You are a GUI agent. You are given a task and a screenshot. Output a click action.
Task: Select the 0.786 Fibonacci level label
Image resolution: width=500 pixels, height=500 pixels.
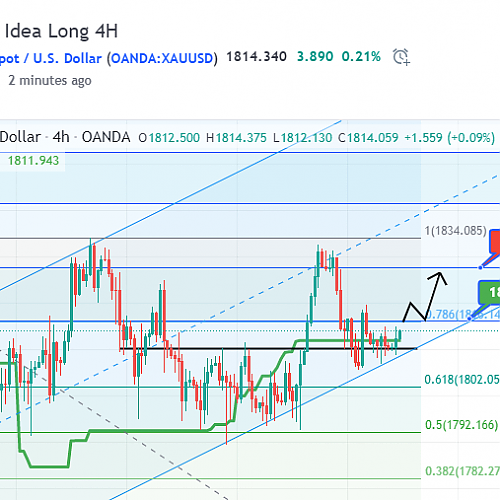coord(463,314)
